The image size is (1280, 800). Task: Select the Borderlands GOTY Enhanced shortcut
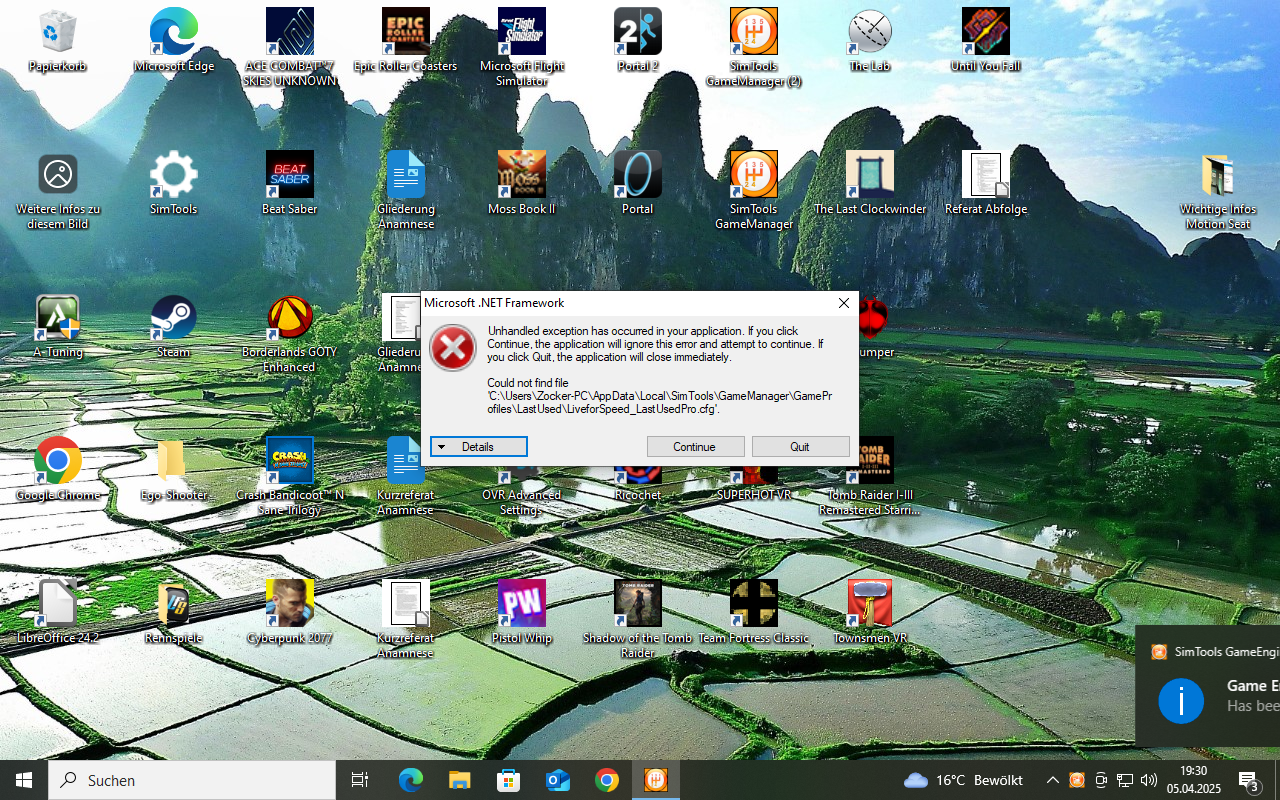290,335
